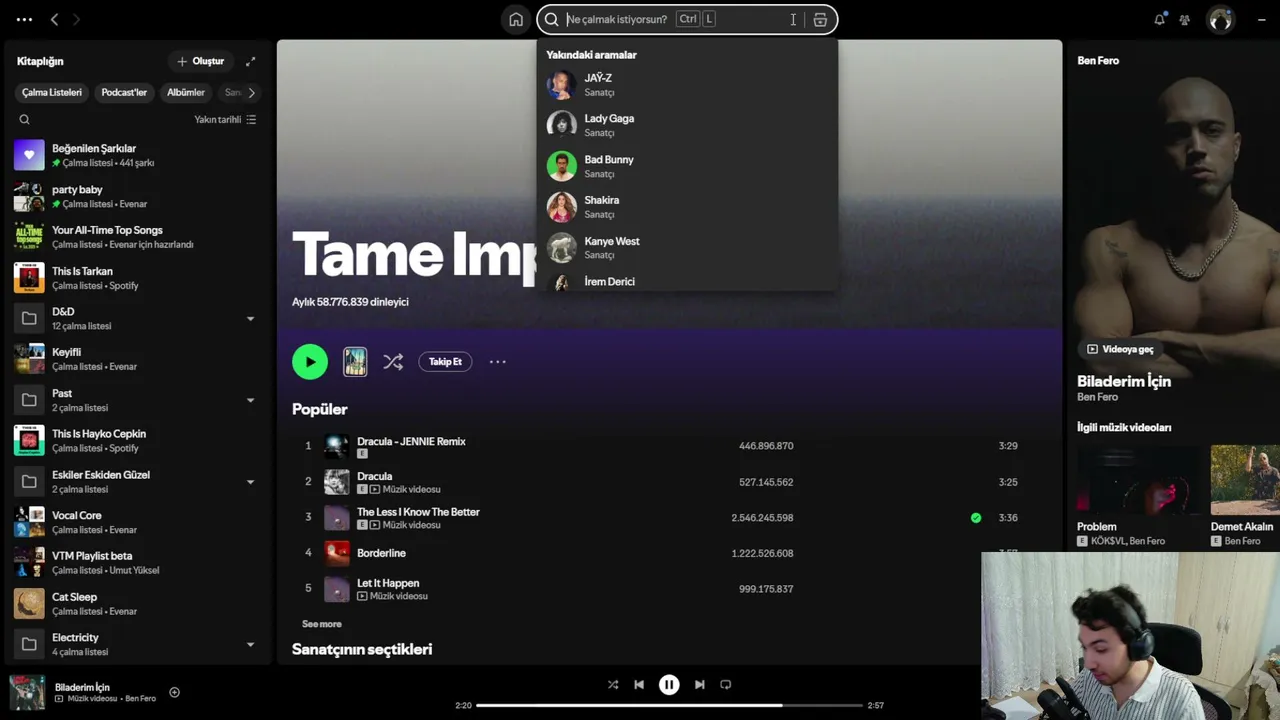Toggle saved checkmark on The Less I Know The Better
This screenshot has height=720, width=1280.
[976, 518]
